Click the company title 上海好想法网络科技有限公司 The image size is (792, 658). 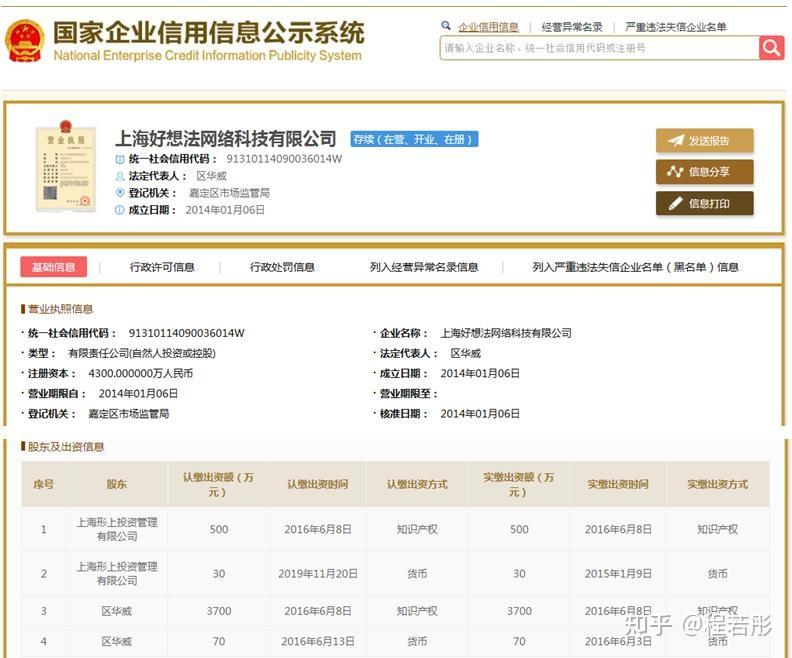click(226, 138)
